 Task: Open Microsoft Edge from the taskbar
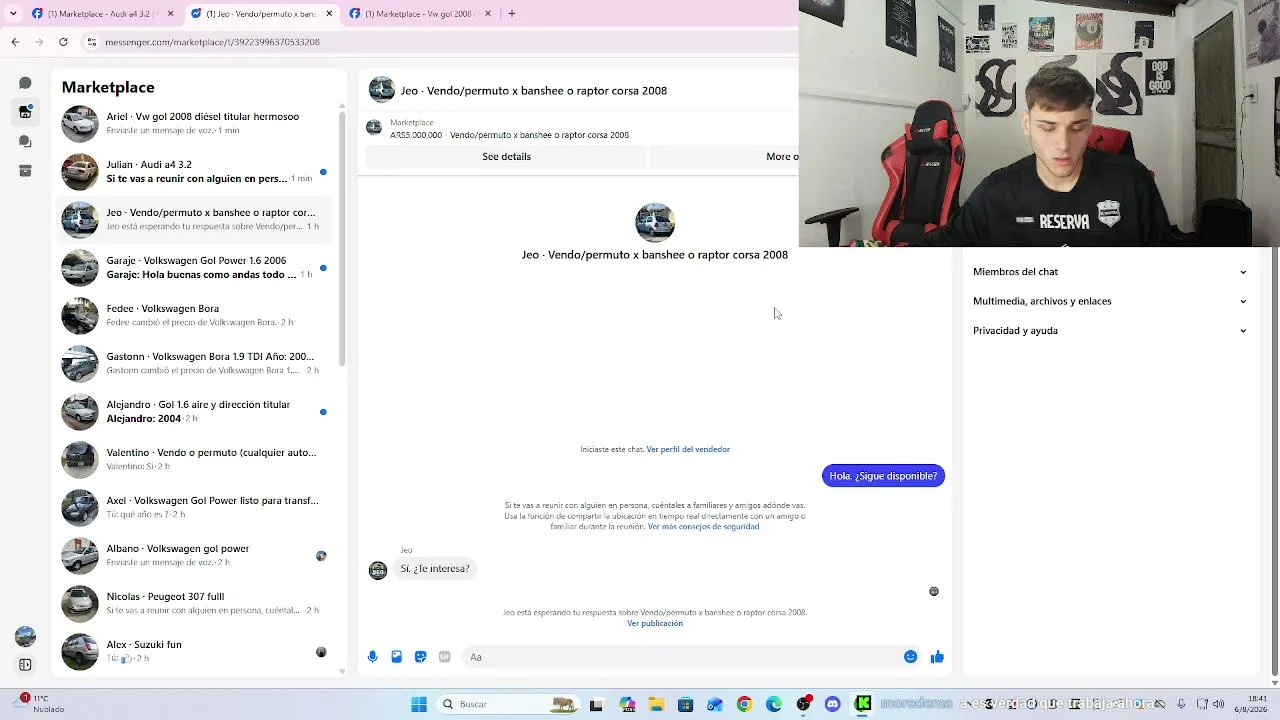click(x=773, y=704)
